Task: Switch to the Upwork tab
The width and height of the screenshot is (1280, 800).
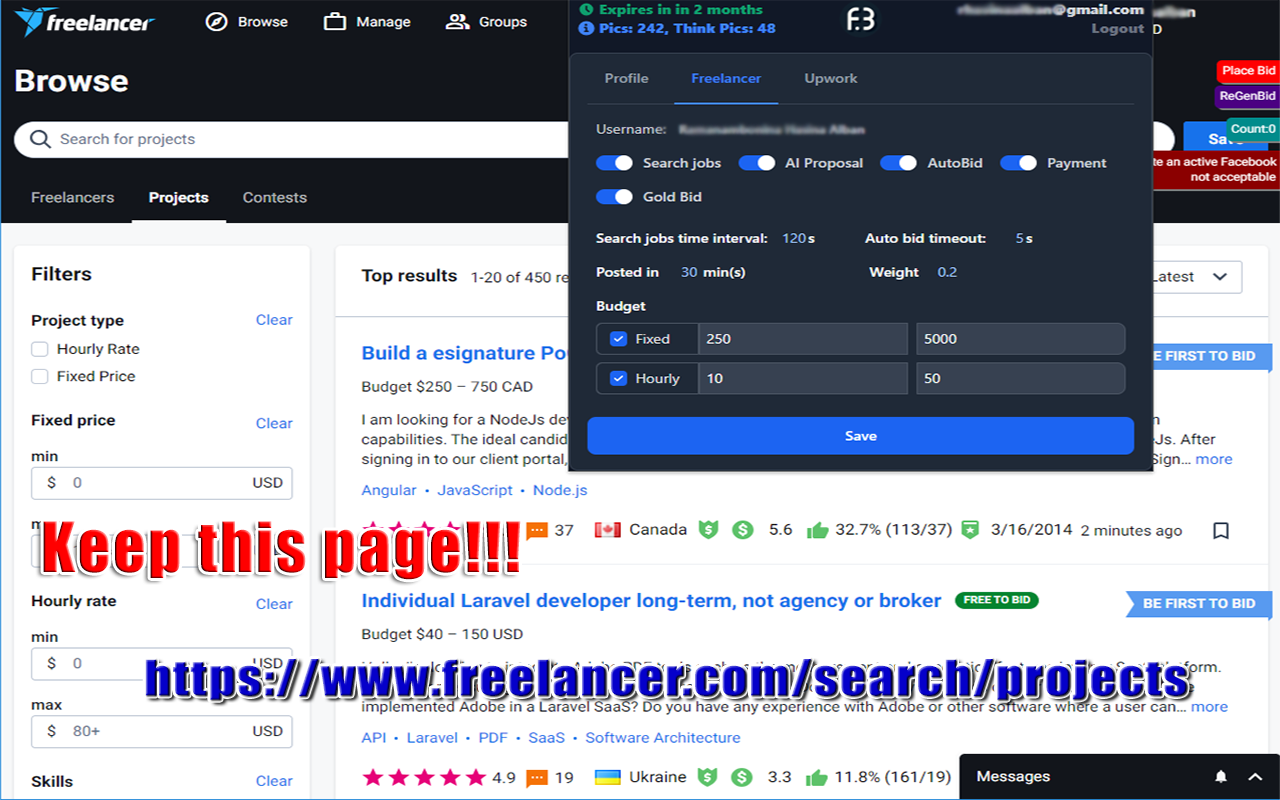Action: [x=830, y=78]
